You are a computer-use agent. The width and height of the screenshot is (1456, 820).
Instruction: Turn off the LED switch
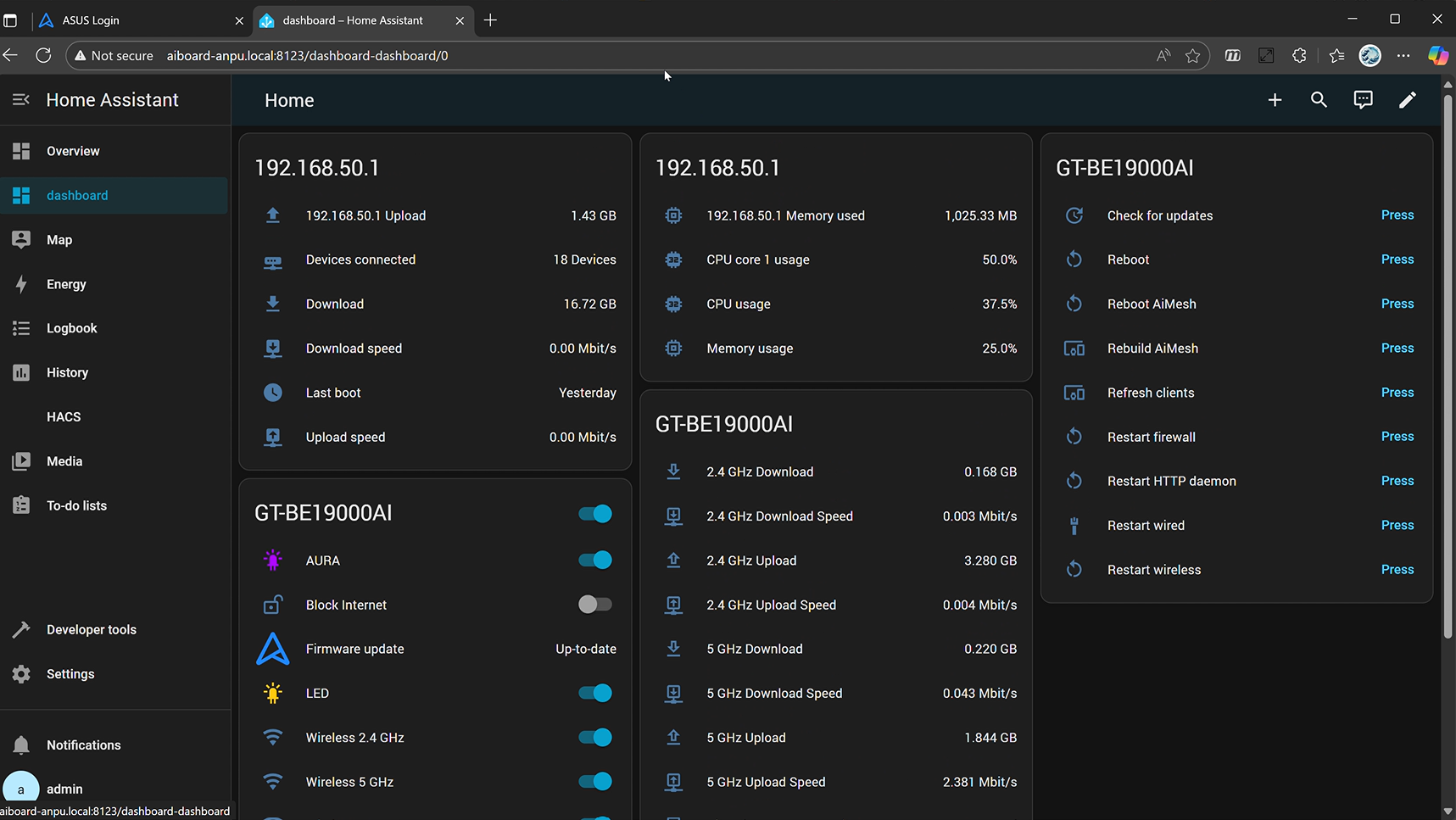(595, 694)
